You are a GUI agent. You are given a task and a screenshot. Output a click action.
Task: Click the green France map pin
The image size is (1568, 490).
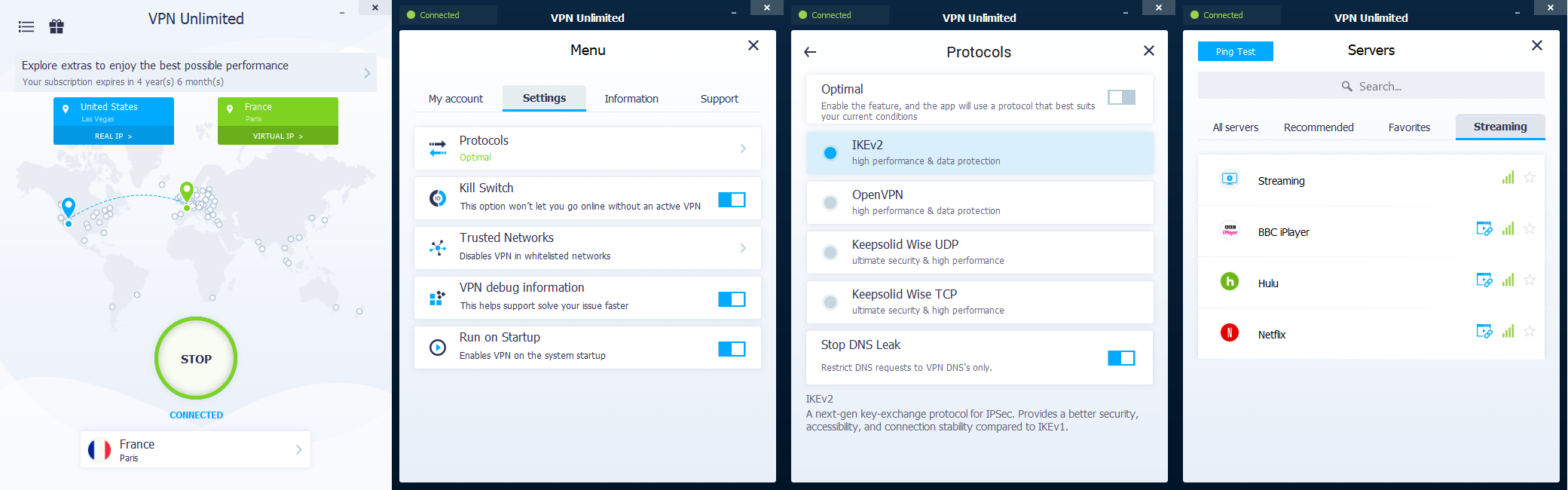tap(187, 191)
